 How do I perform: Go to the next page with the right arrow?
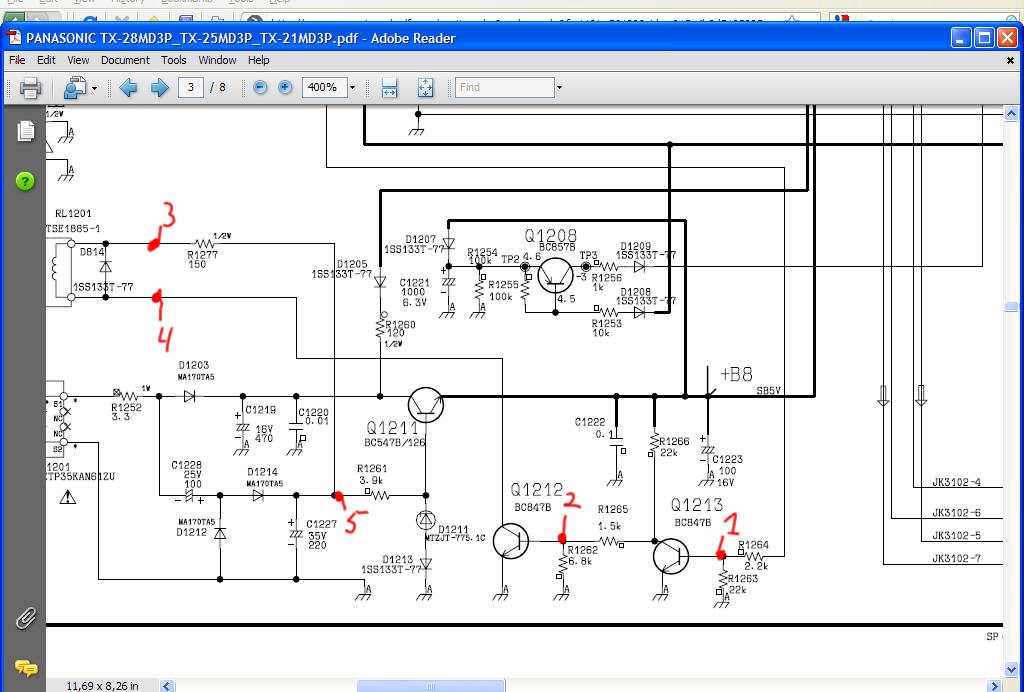[159, 88]
